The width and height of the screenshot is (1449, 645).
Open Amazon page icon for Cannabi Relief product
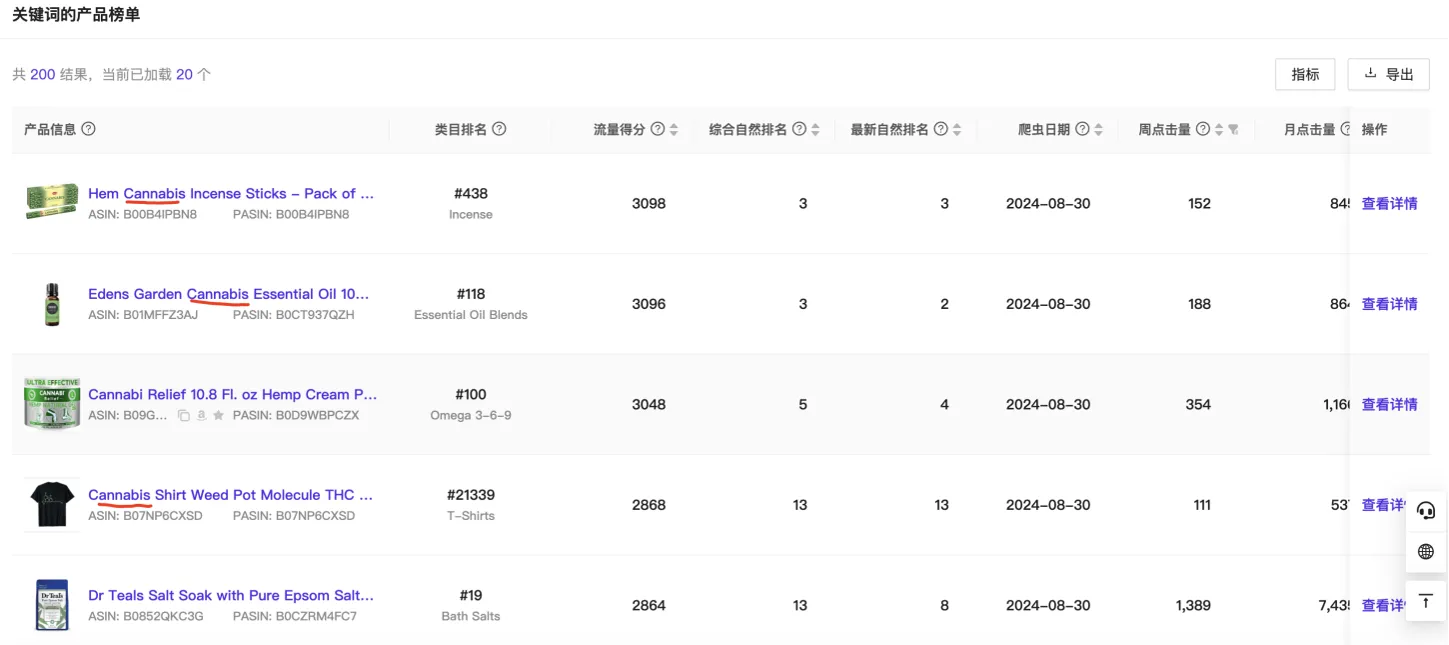click(x=201, y=415)
